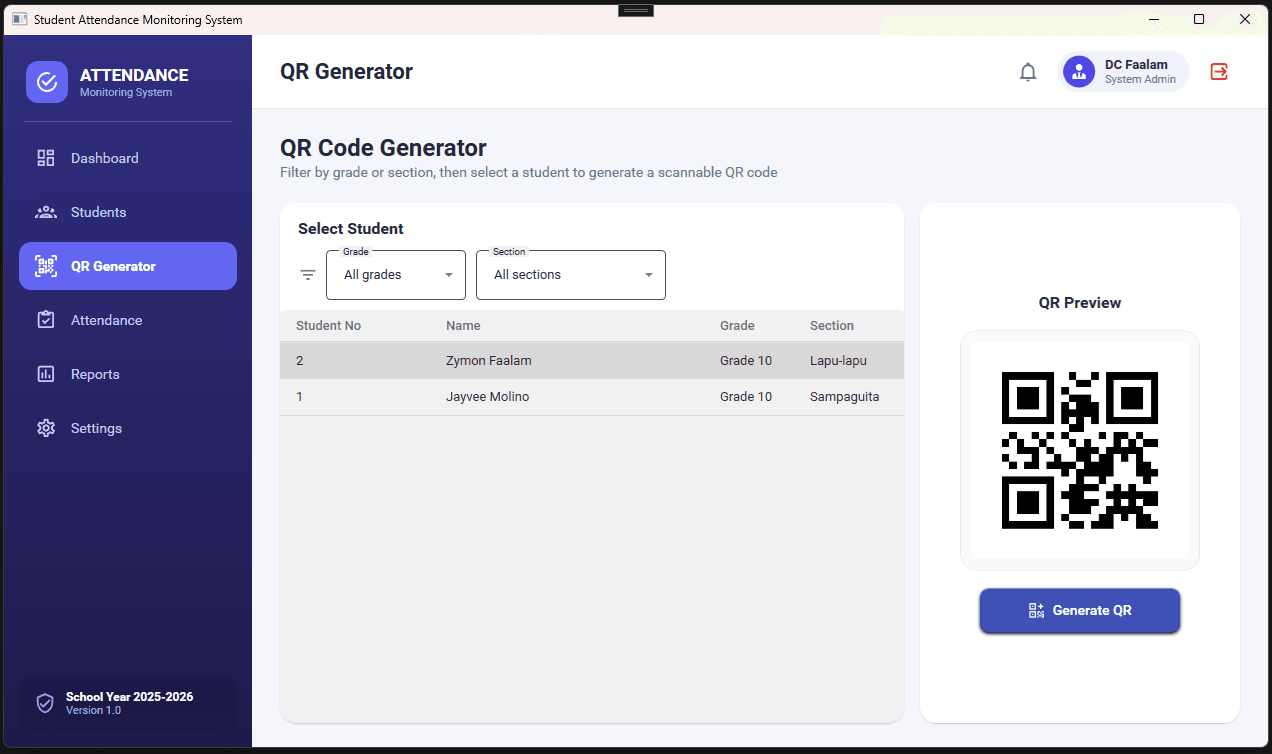Click the Settings gear icon
The width and height of the screenshot is (1272, 754).
pos(46,428)
